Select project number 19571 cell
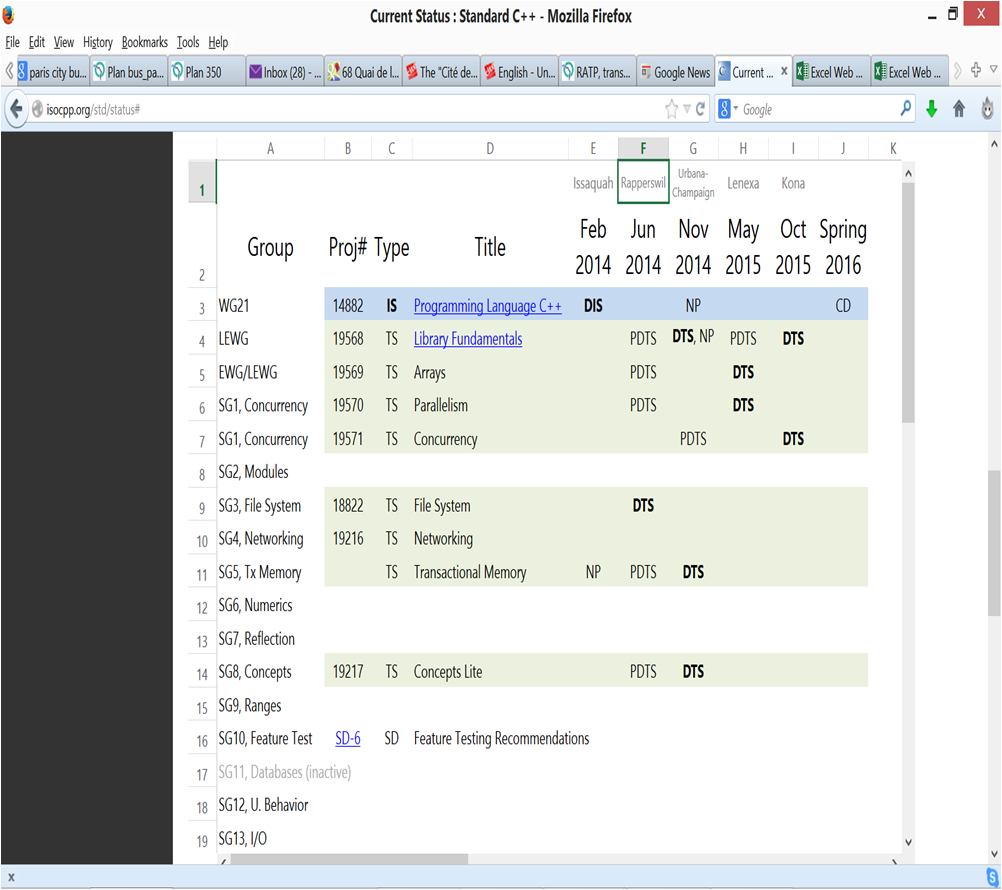This screenshot has height=890, width=1002. pyautogui.click(x=348, y=439)
